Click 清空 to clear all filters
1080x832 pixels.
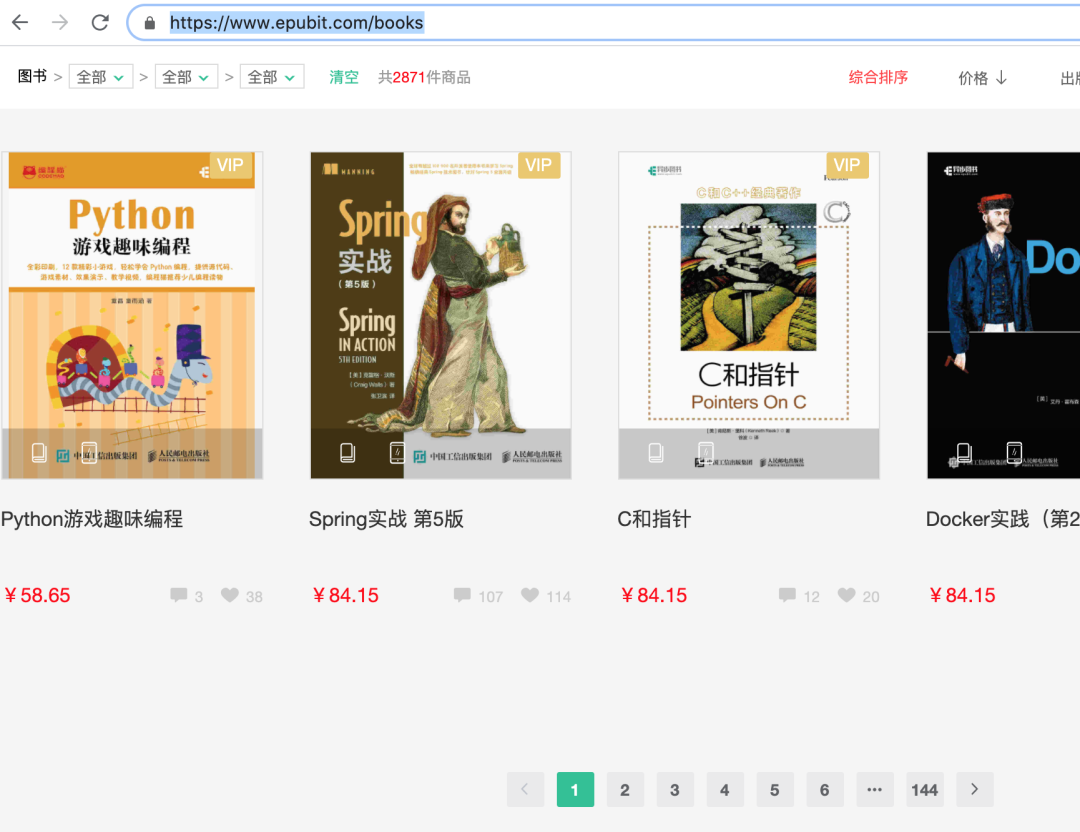coord(343,76)
